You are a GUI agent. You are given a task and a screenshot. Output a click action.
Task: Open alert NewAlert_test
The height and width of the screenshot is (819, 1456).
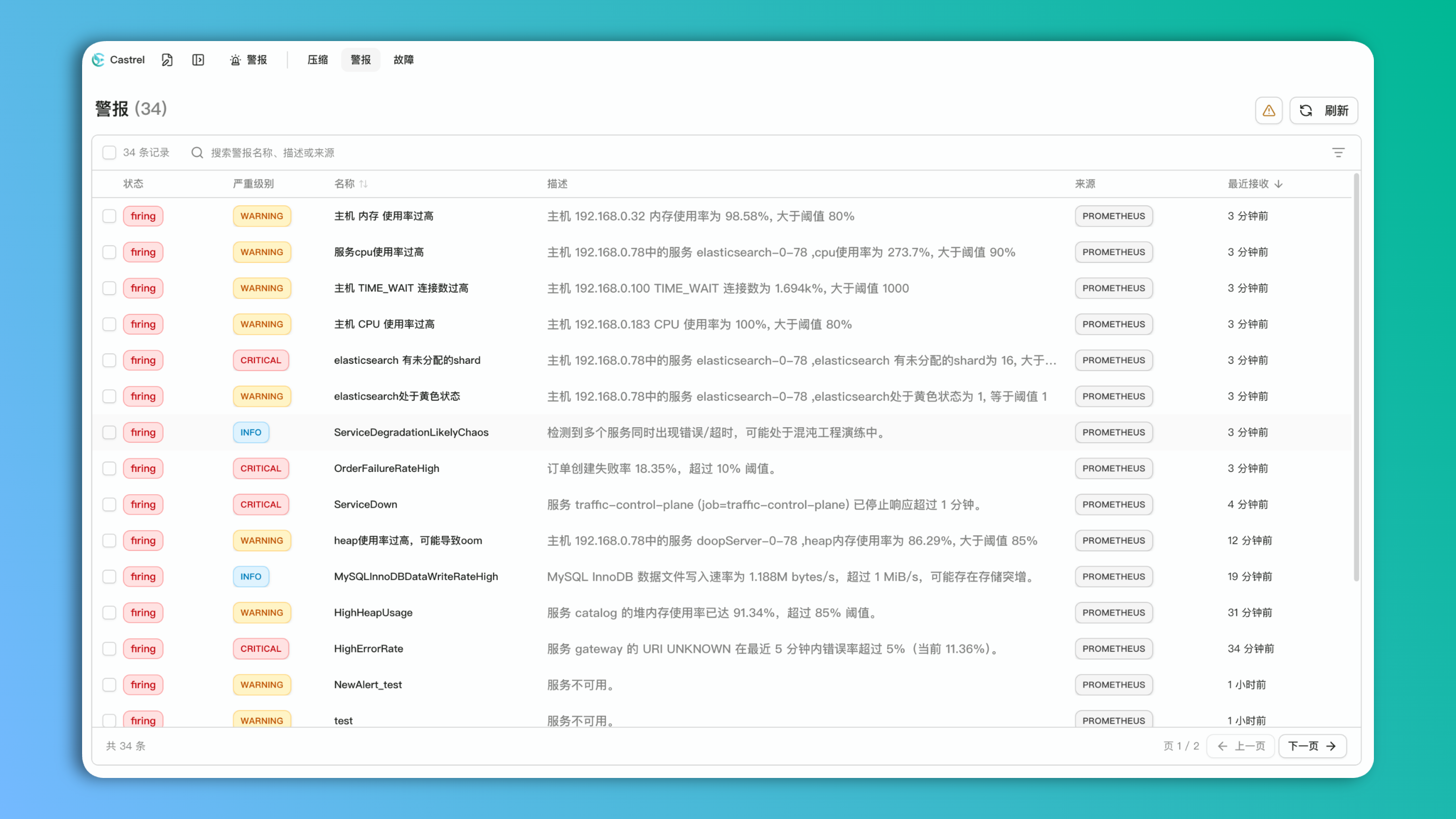pyautogui.click(x=368, y=684)
